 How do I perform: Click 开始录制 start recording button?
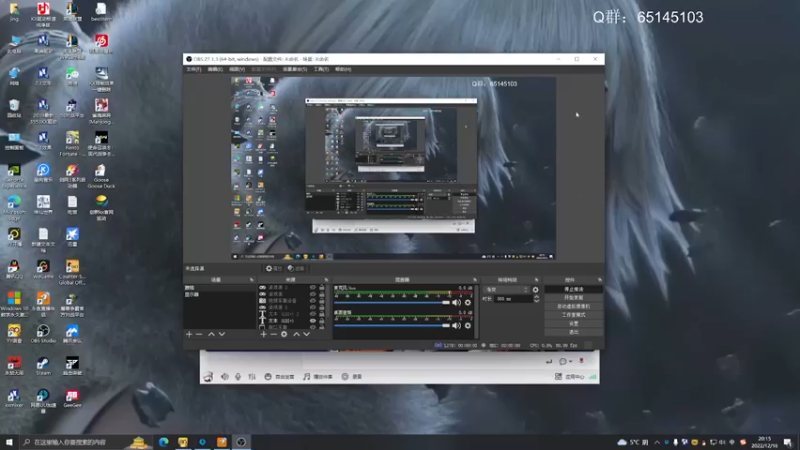[573, 298]
